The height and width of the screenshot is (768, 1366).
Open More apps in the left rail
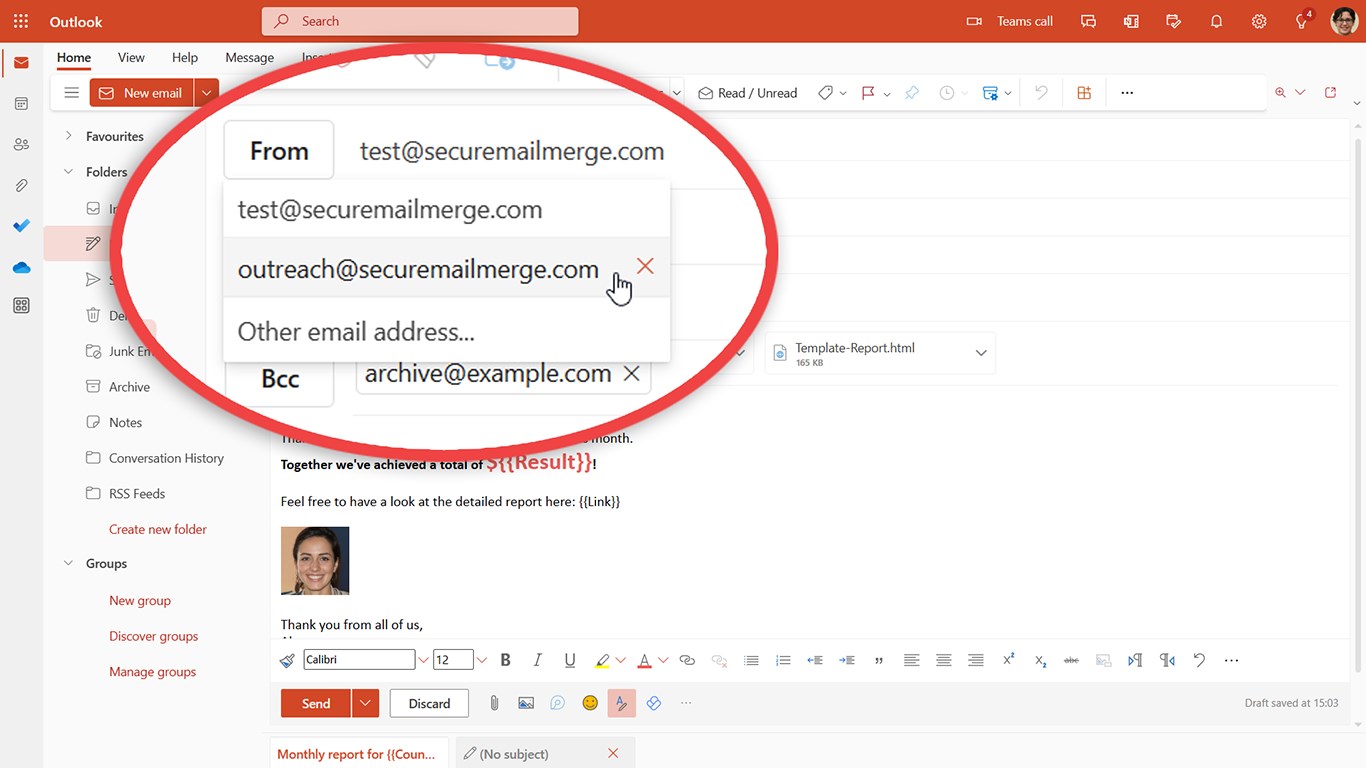(x=21, y=306)
